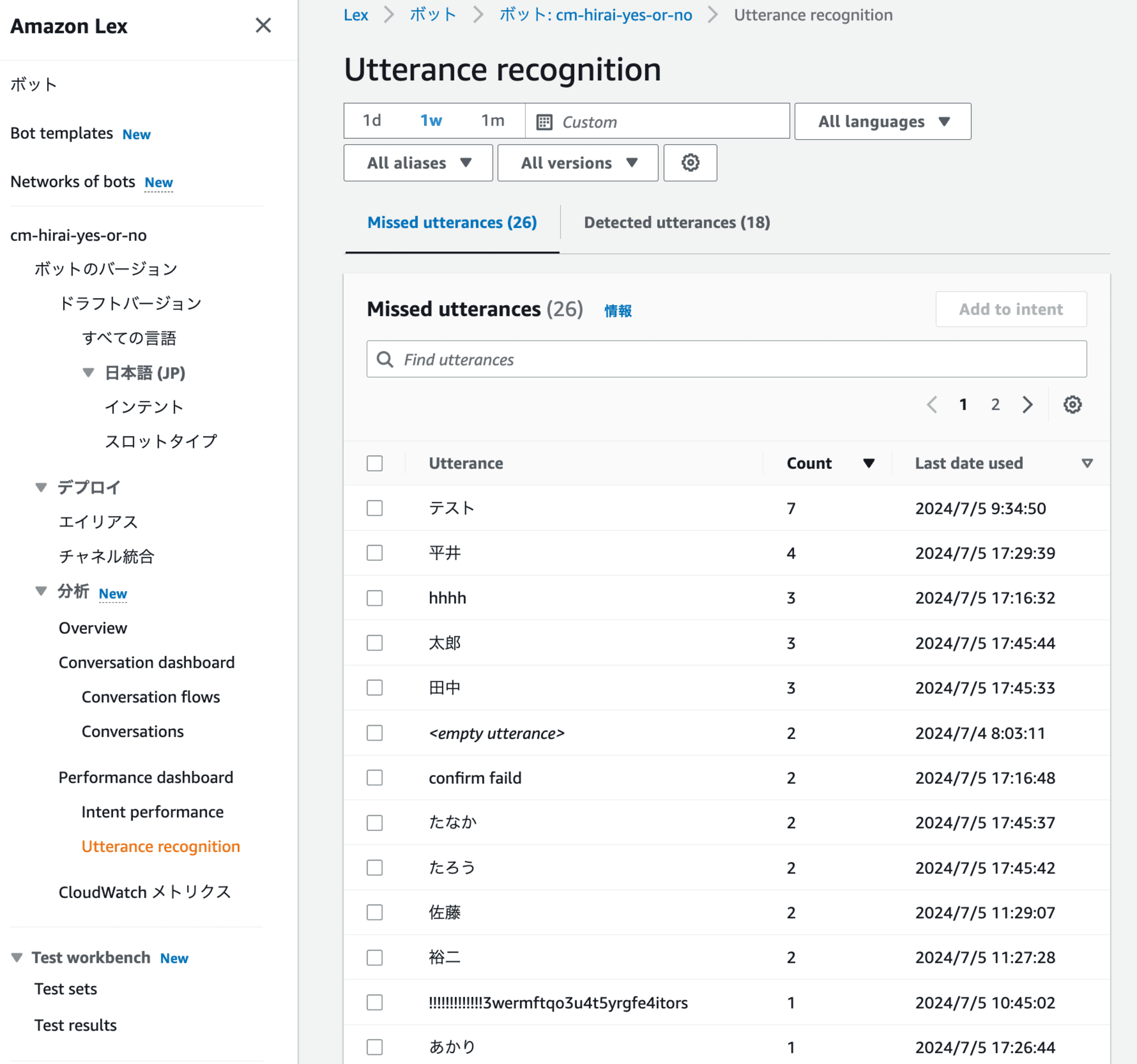Open the All versions dropdown

pos(578,163)
